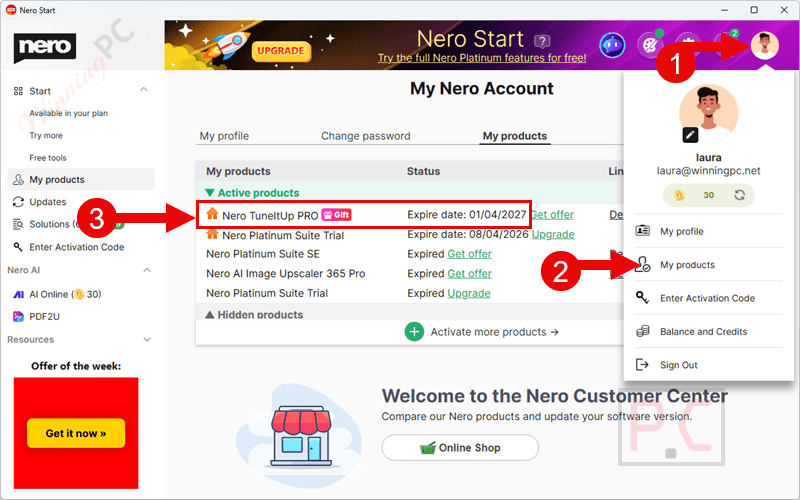Click the home icon next to Nero TuneItUp PRO
Viewport: 800px width, 500px height.
coord(212,214)
